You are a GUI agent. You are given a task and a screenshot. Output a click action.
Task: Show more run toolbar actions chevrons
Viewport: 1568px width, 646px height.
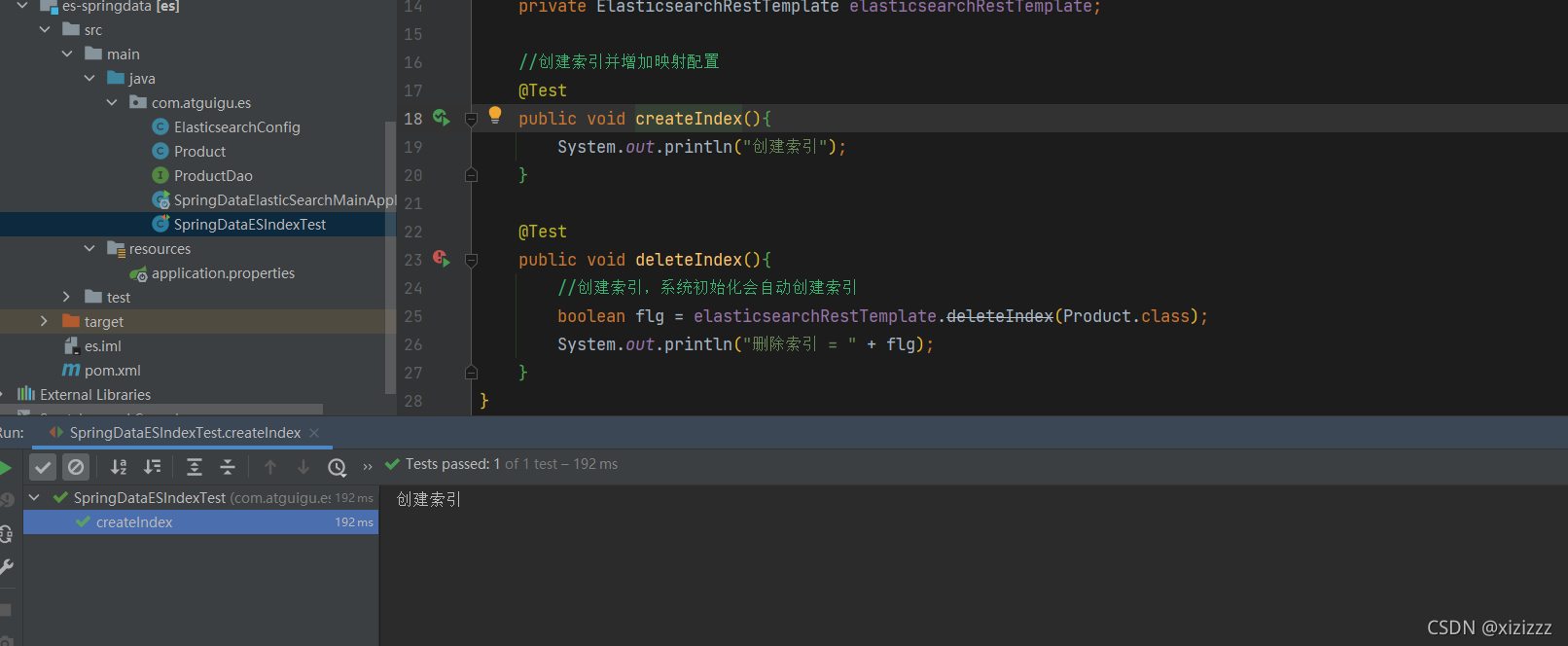(368, 467)
